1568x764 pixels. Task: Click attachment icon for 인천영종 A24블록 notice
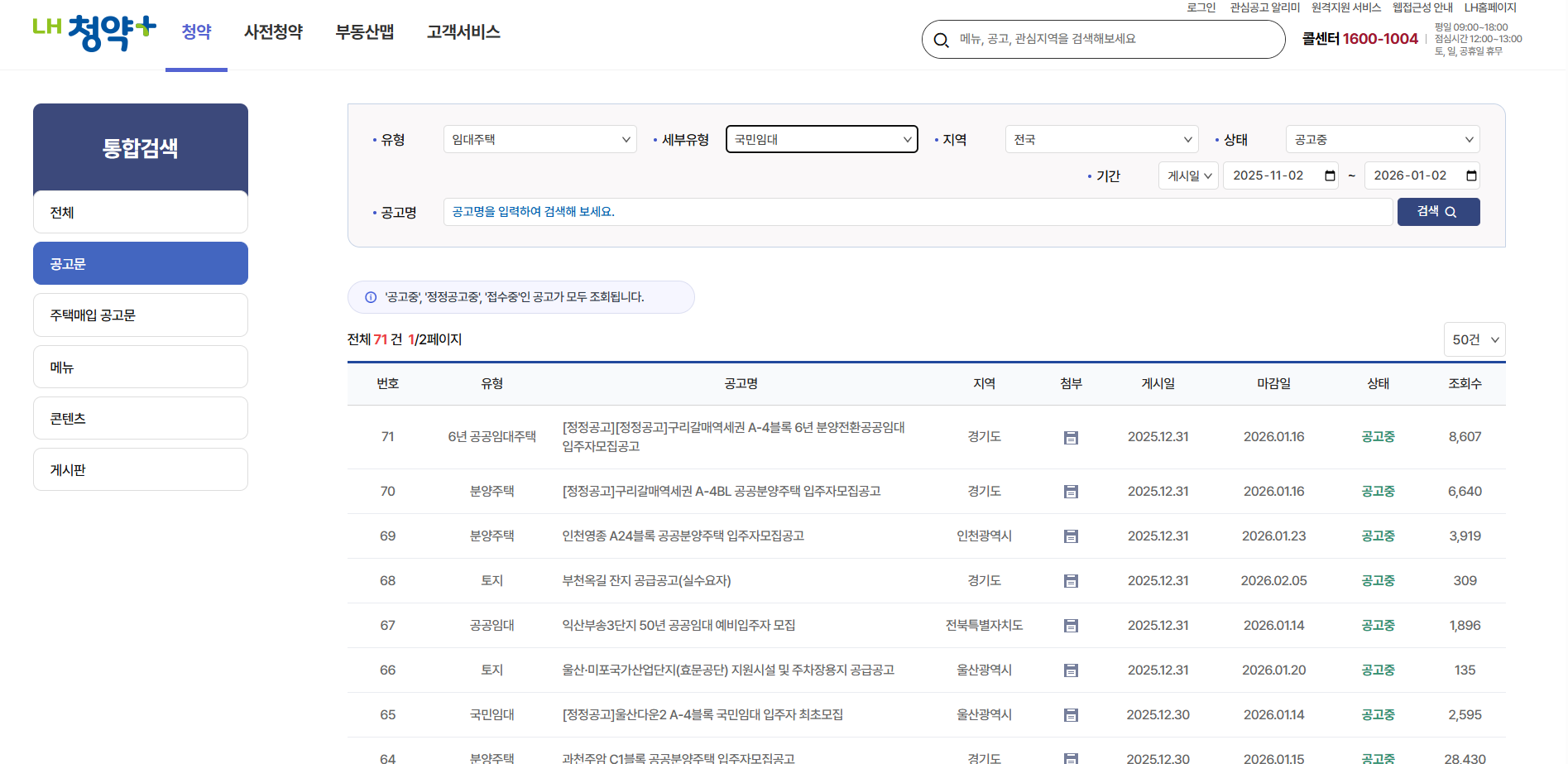[x=1071, y=536]
